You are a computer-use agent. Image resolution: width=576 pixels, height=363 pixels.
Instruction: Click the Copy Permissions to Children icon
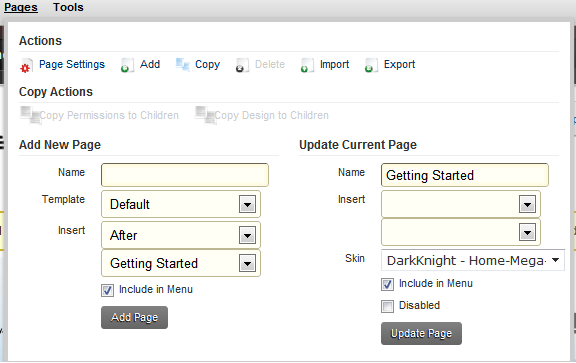(30, 115)
